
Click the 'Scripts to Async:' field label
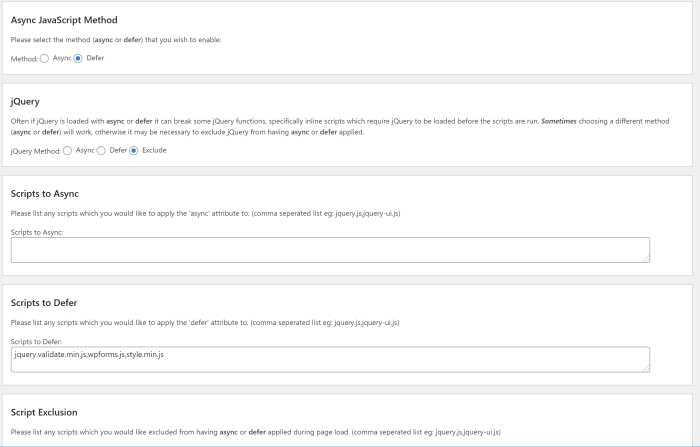click(x=37, y=232)
